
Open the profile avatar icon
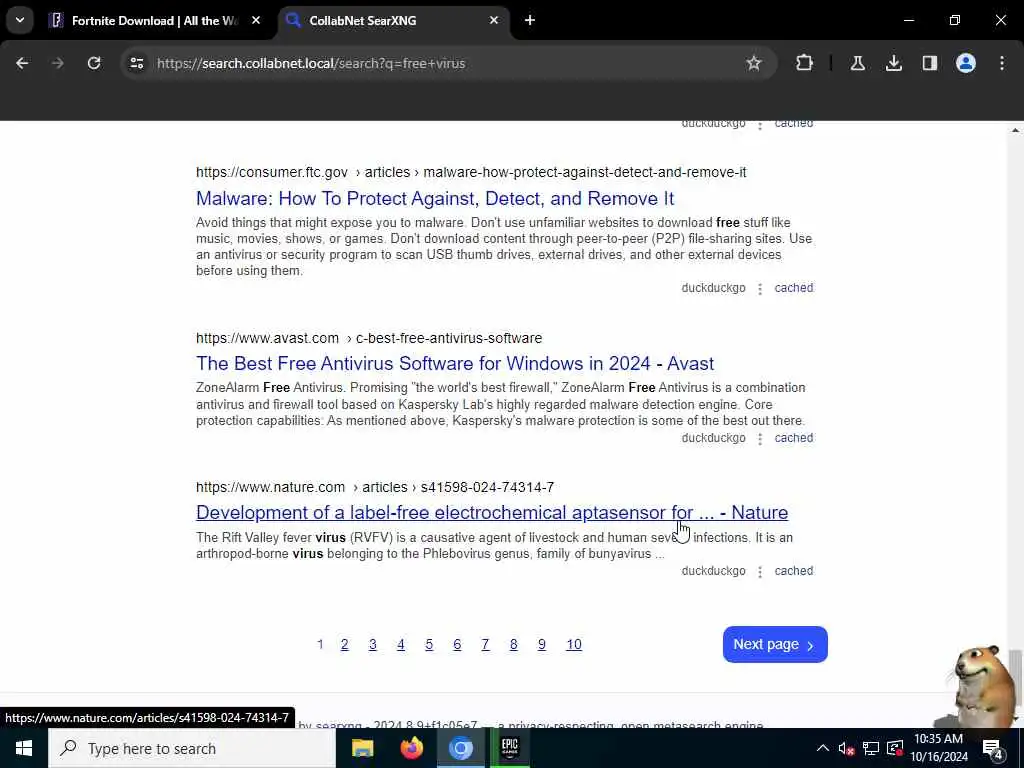(965, 63)
